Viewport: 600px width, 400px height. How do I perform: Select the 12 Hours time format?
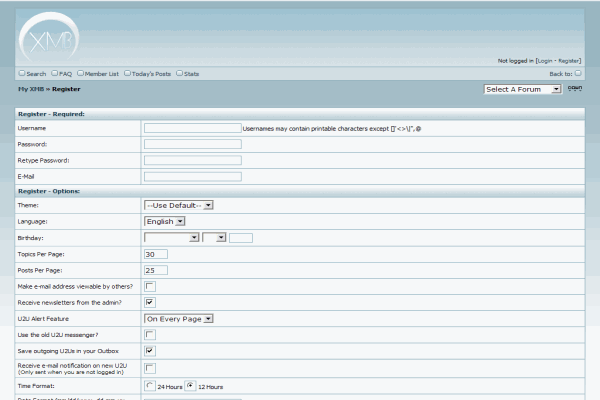click(x=190, y=386)
